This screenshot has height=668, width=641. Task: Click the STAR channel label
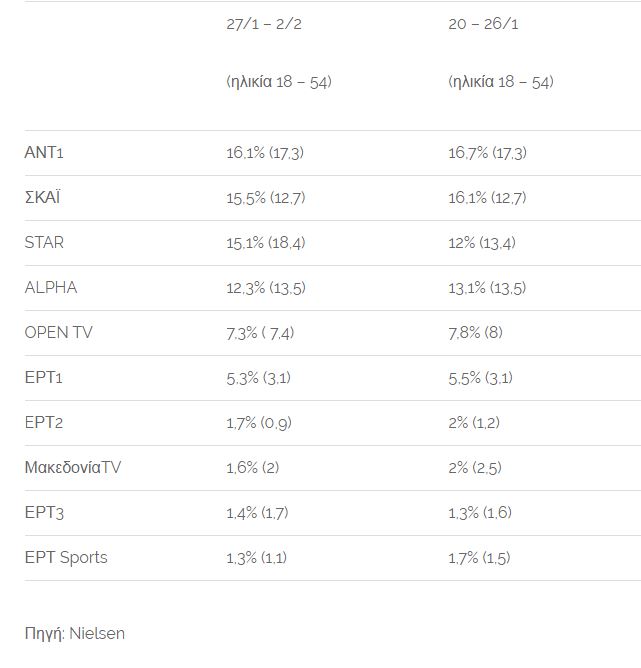coord(44,243)
